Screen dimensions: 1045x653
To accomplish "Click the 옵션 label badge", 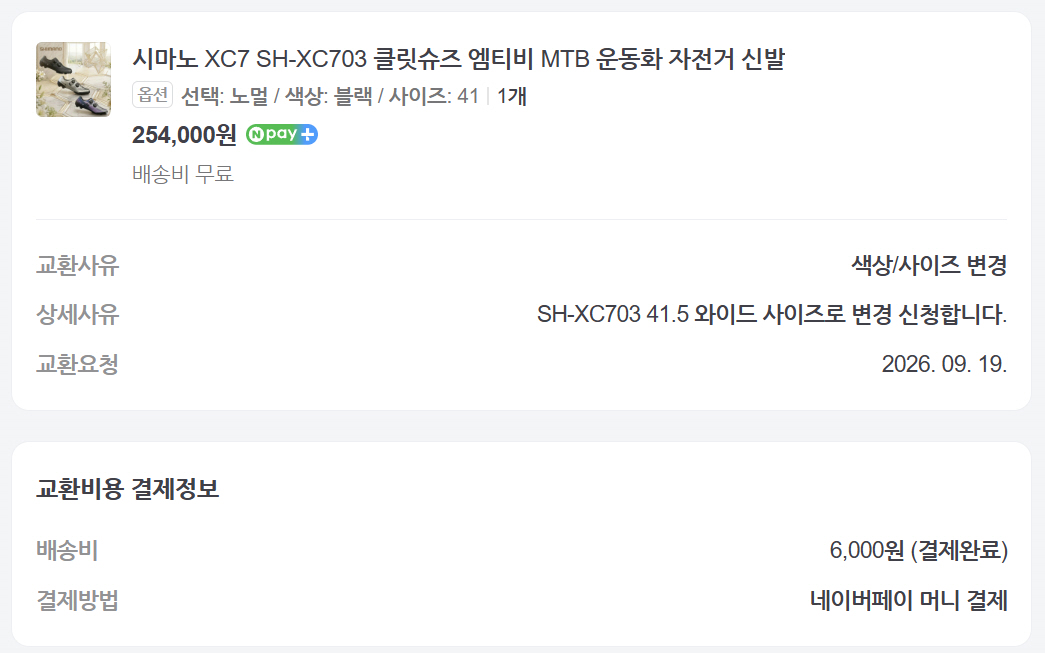I will [153, 95].
